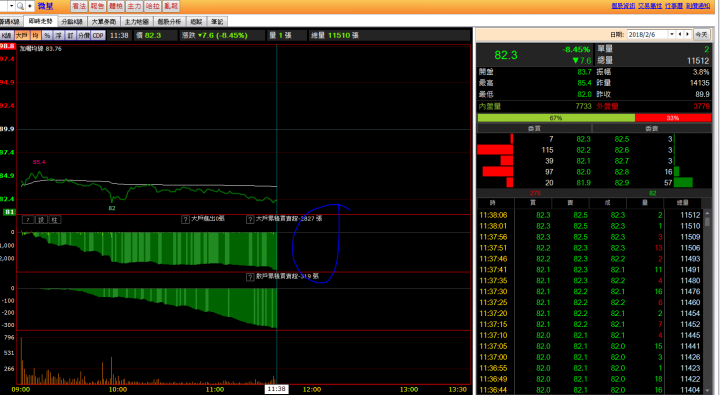720x395 pixels.
Task: Click the 11:38:06 tick row
Action: point(590,215)
